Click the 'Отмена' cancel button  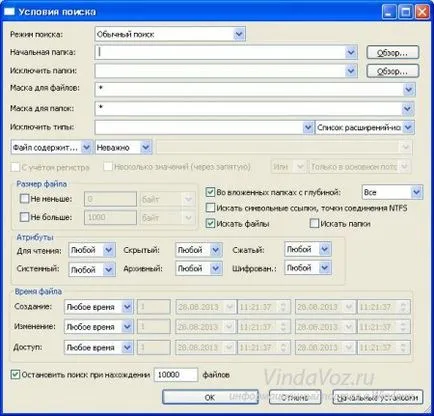tap(295, 397)
